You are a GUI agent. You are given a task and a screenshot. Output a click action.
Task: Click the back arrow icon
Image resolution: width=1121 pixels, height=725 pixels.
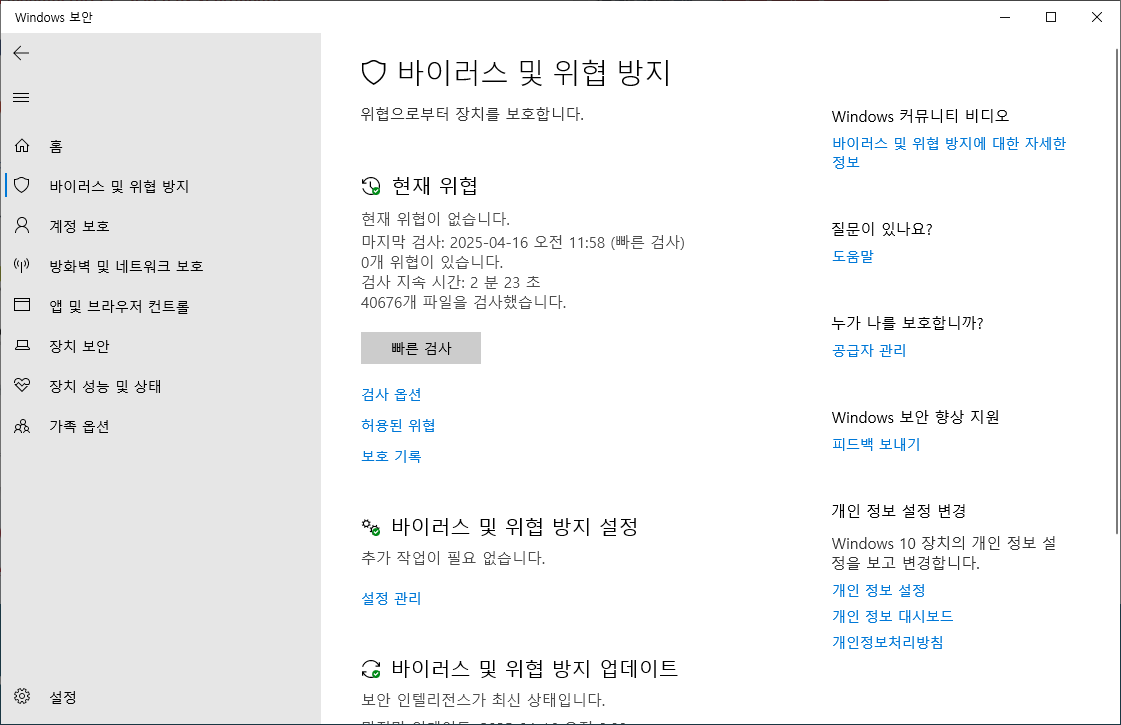pyautogui.click(x=21, y=53)
